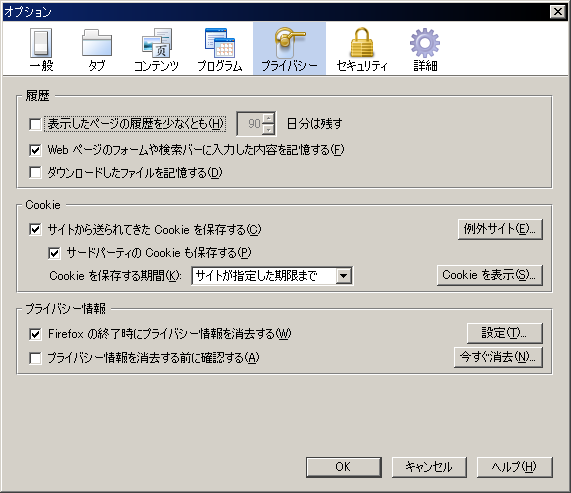Image resolution: width=571 pixels, height=493 pixels.
Task: Check ダウンロードしたファイルを記憶する
Action: click(35, 172)
